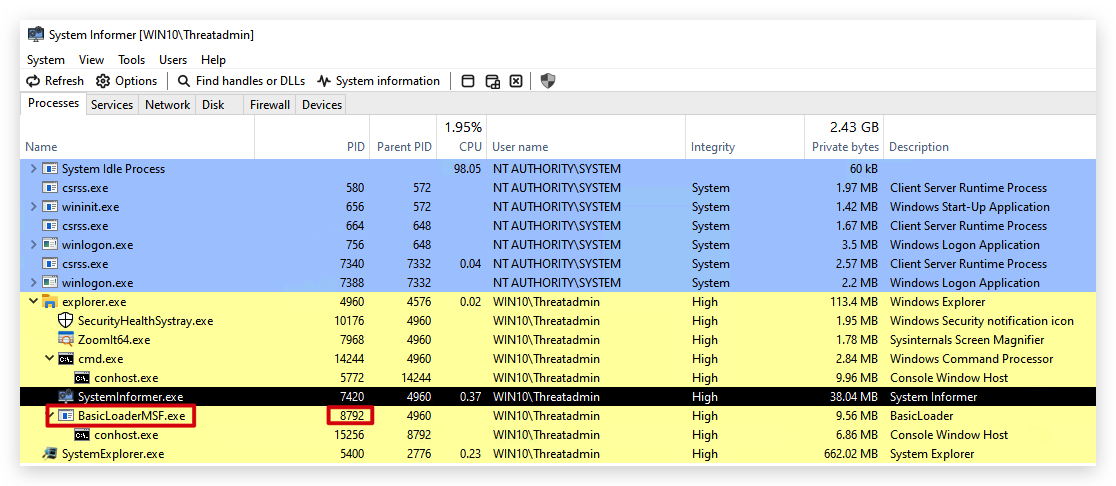Image resolution: width=1116 pixels, height=486 pixels.
Task: Click the SecurityHealthSystray.exe shield icon
Action: (x=65, y=320)
